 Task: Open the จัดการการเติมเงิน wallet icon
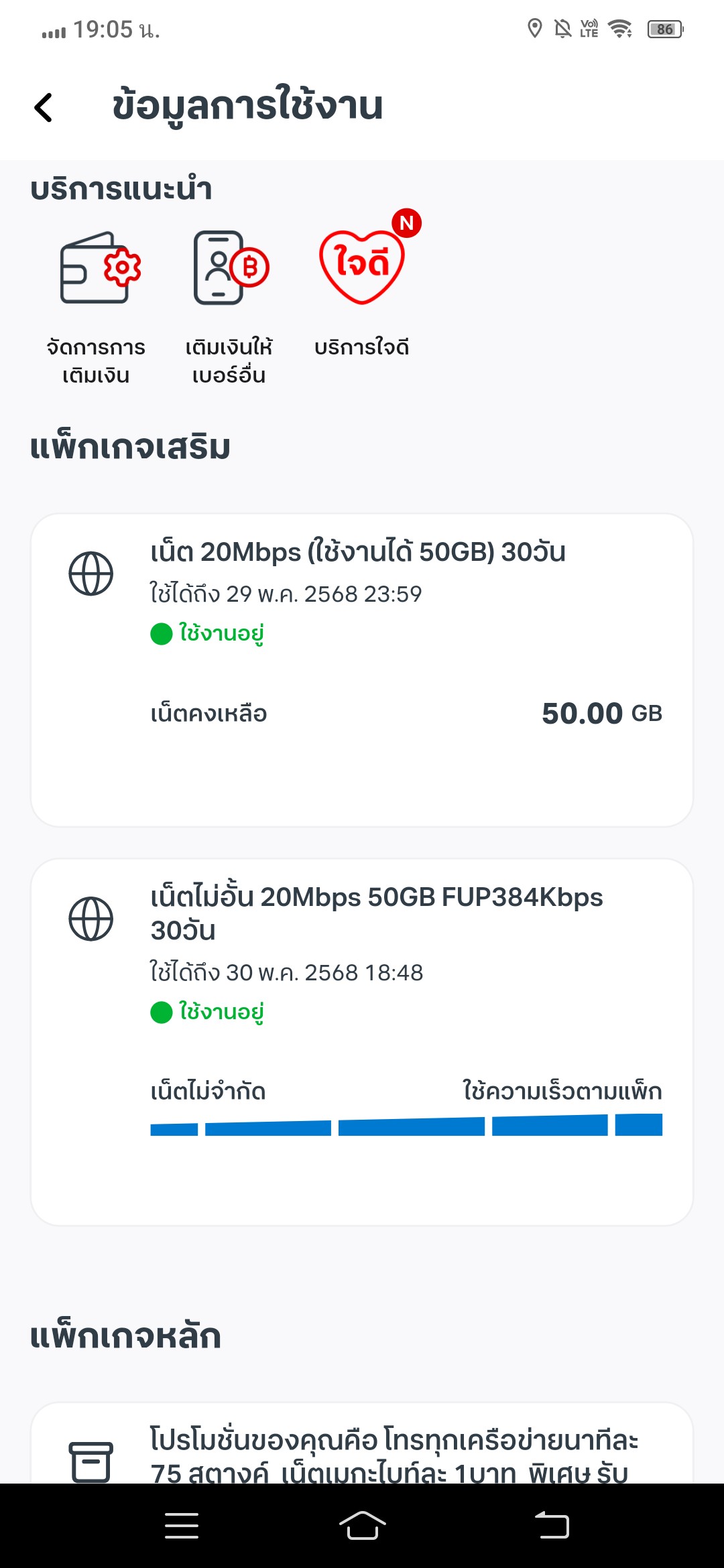click(x=100, y=267)
